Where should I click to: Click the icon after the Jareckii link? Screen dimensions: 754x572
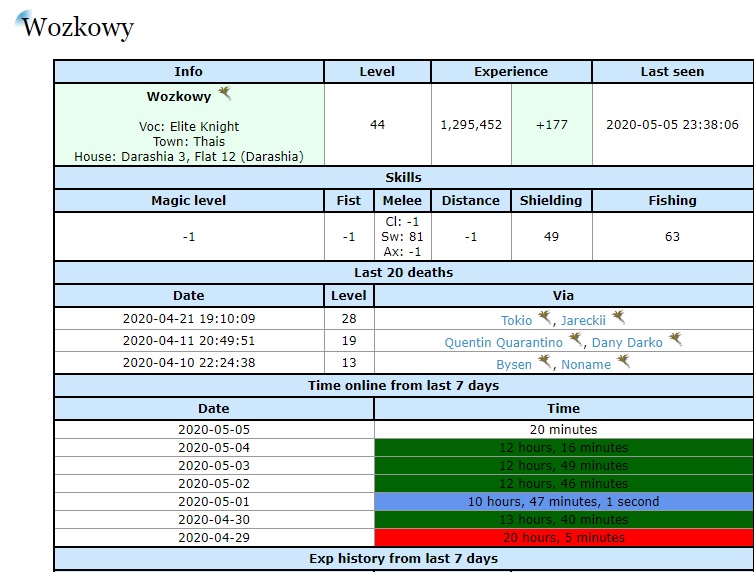619,318
